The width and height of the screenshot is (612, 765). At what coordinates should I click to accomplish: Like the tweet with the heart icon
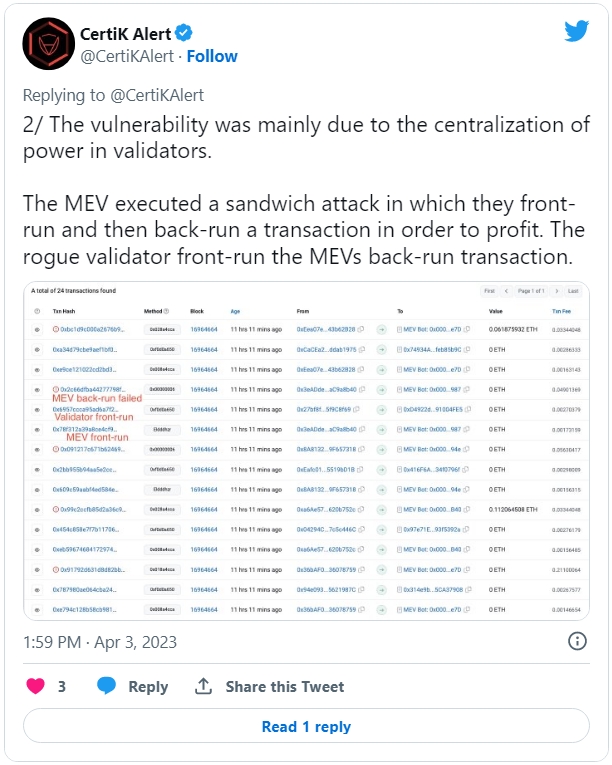pos(35,686)
